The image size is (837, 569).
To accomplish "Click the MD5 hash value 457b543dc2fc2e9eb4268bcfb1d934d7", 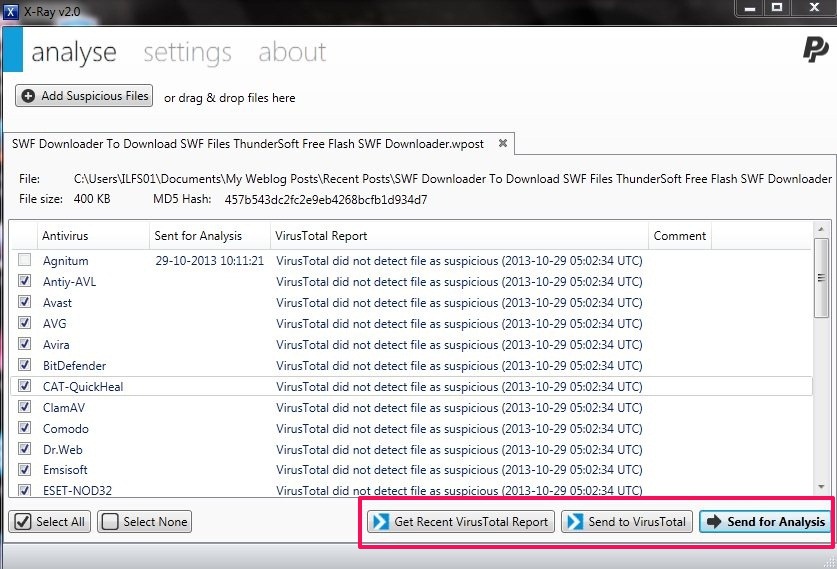I will pyautogui.click(x=326, y=200).
